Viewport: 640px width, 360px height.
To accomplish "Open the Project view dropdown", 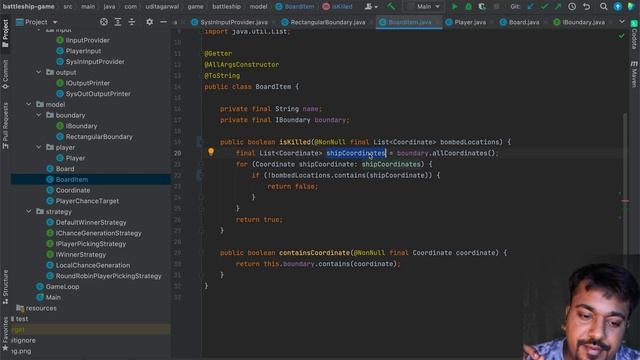I will click(x=37, y=22).
